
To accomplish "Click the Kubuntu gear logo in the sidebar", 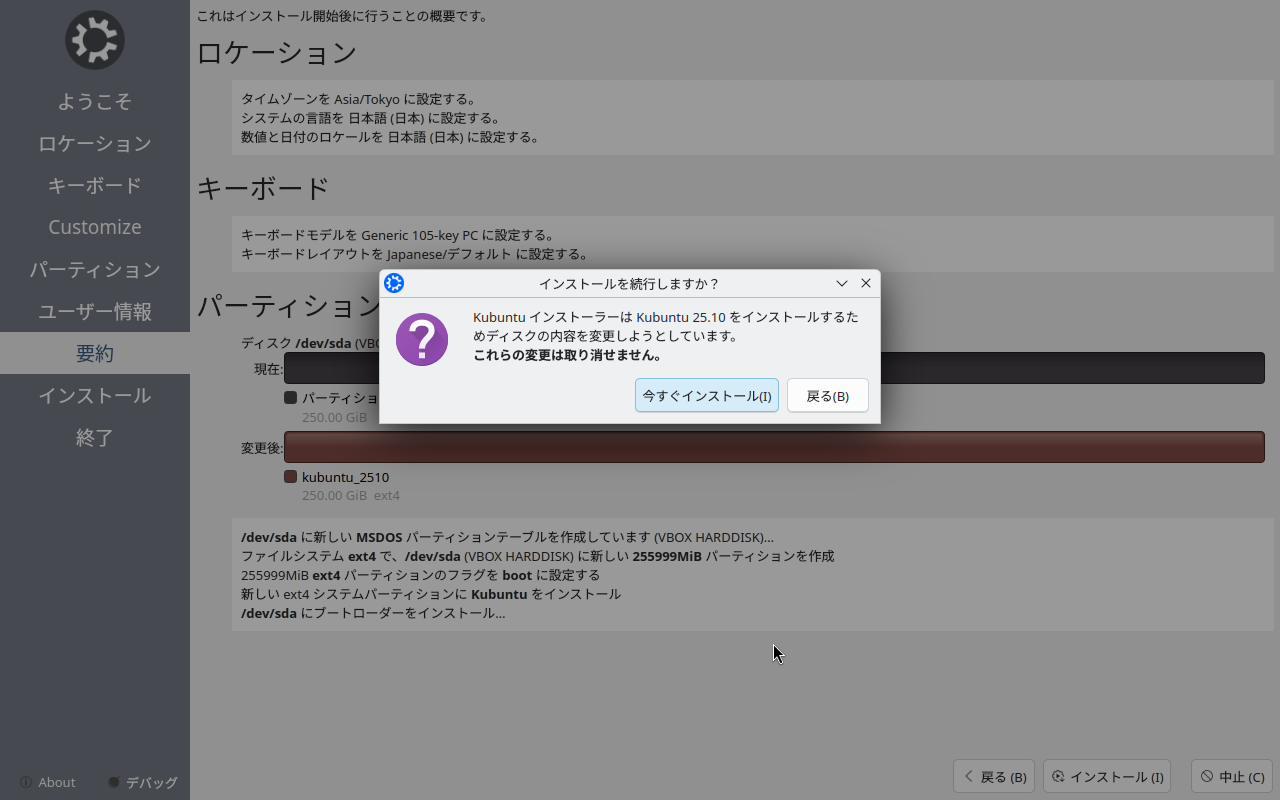I will (x=95, y=40).
